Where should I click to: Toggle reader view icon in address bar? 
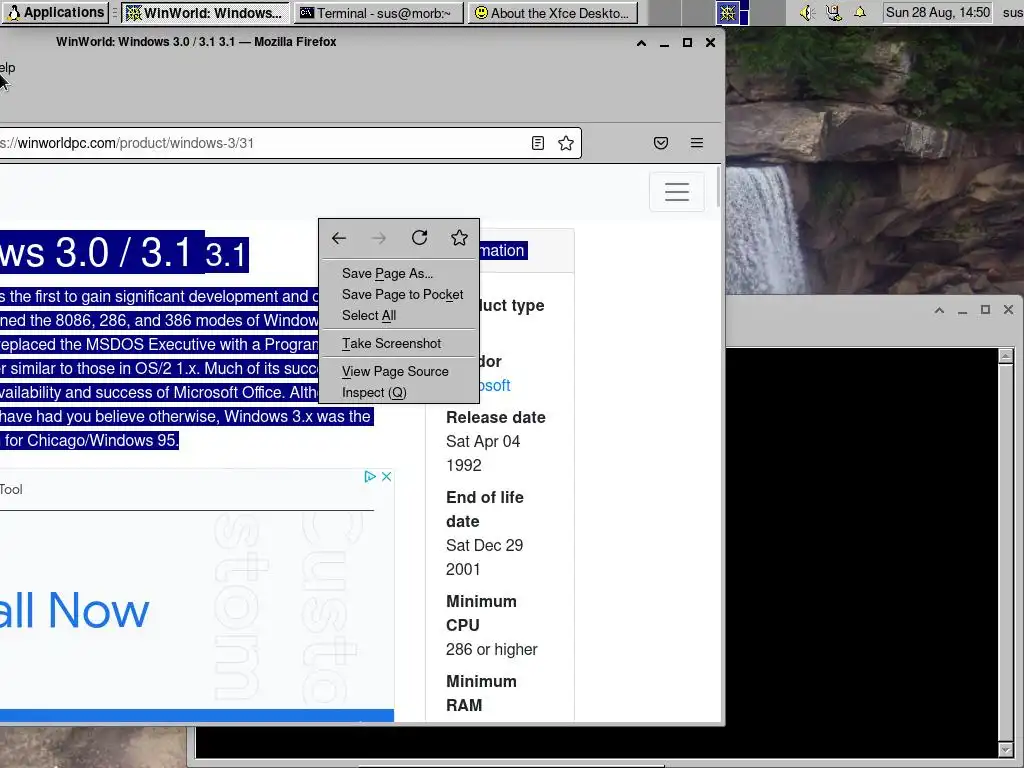coord(537,143)
